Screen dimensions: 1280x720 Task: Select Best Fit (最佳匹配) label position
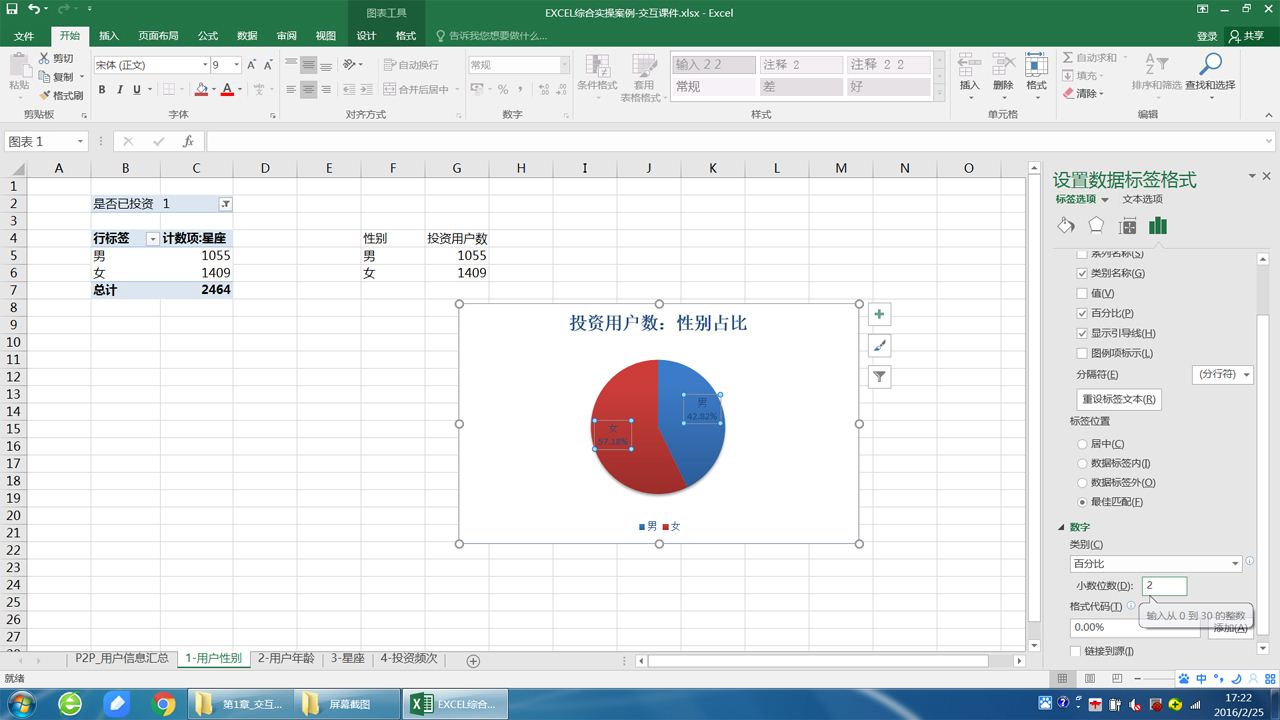[x=1082, y=502]
